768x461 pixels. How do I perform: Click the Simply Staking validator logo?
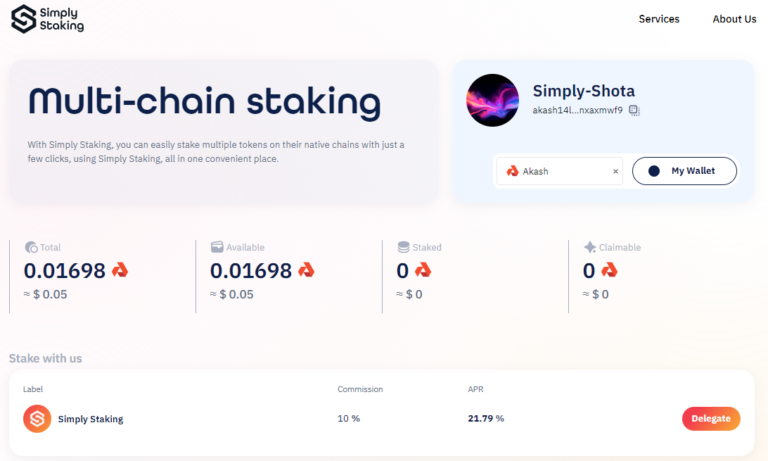pyautogui.click(x=37, y=419)
